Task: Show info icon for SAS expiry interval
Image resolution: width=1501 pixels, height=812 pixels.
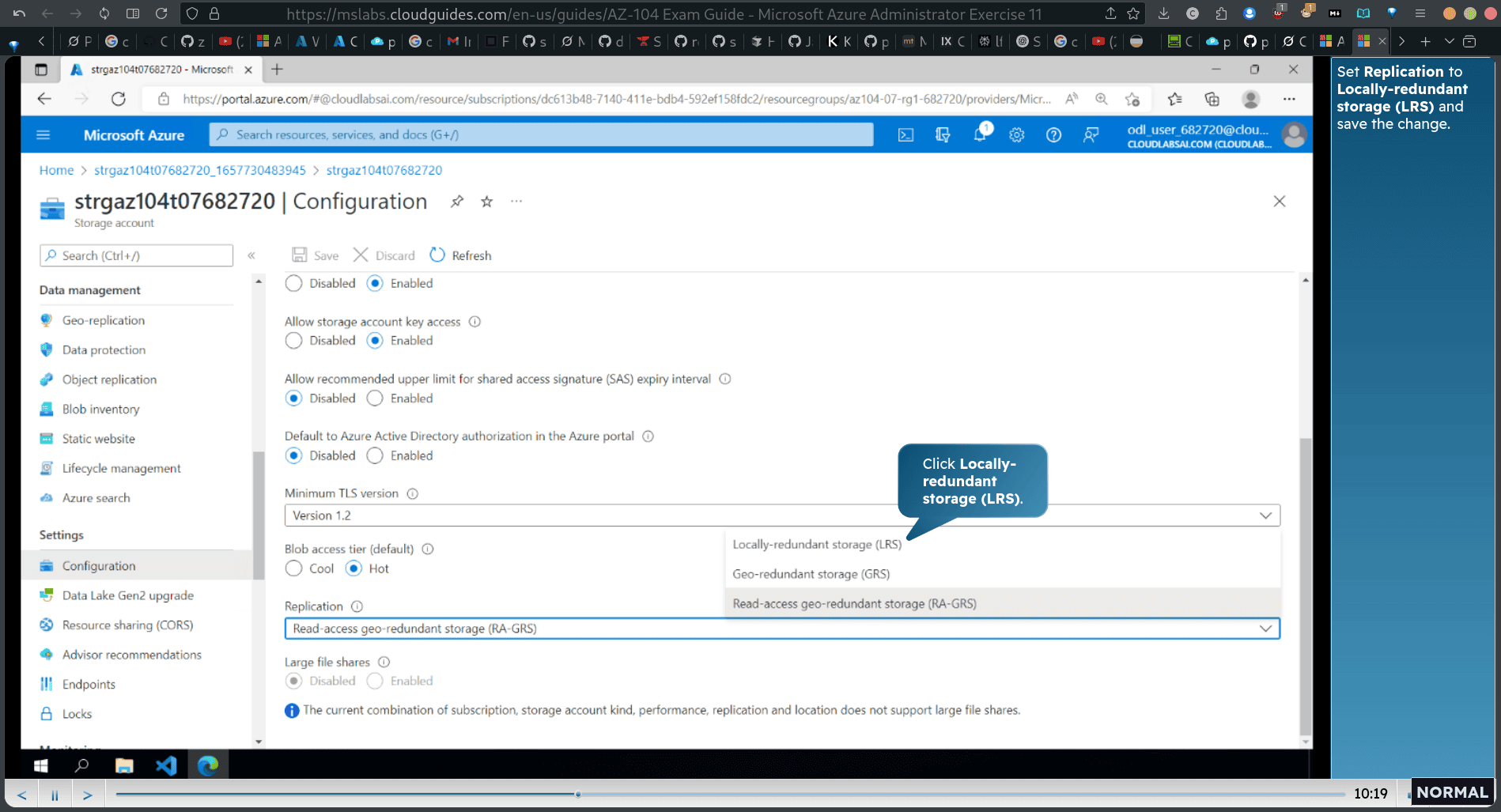Action: [725, 380]
